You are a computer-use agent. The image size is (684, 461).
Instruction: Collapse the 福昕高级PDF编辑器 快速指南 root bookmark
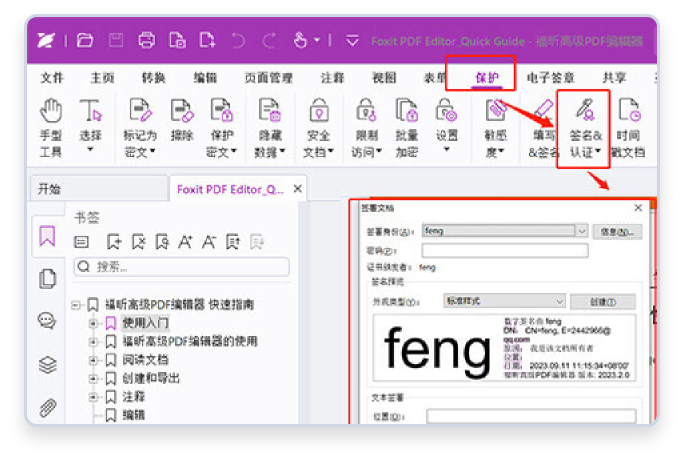tap(75, 305)
